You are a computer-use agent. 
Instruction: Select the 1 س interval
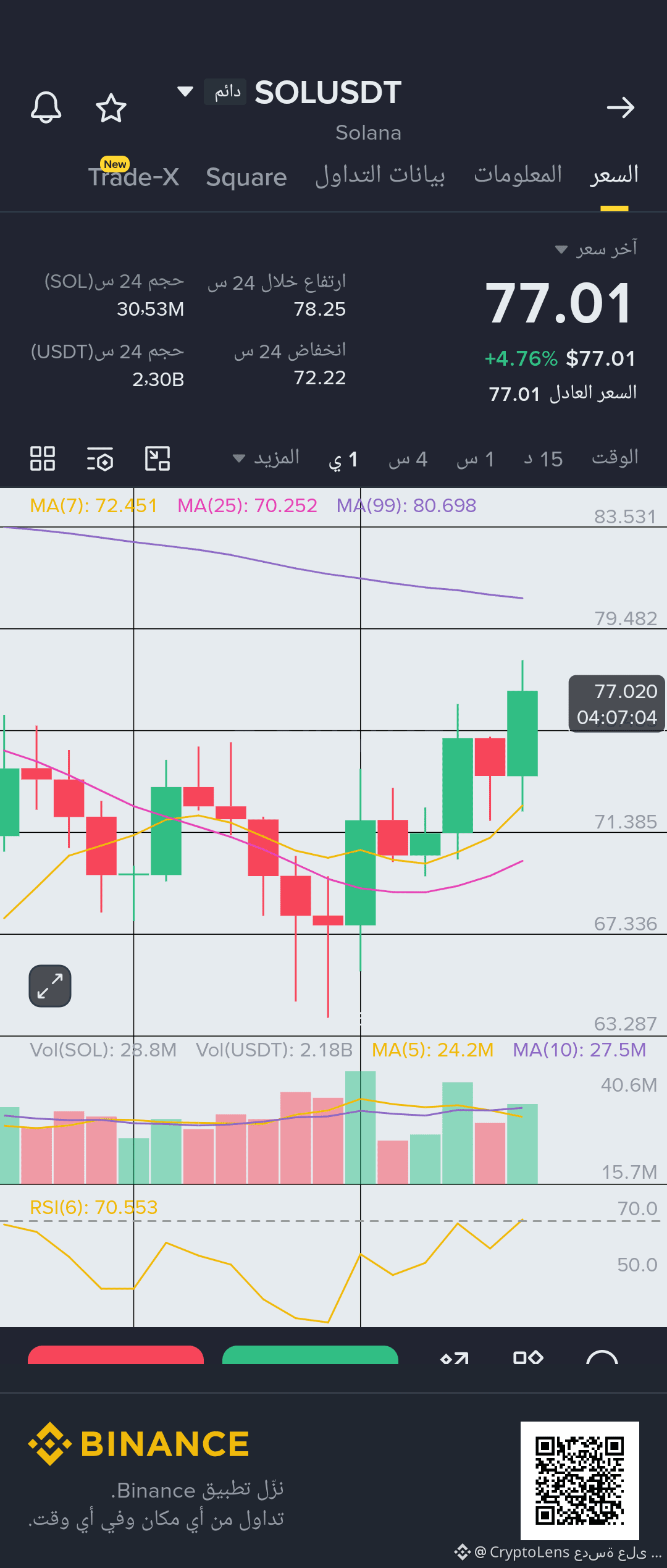[x=476, y=459]
